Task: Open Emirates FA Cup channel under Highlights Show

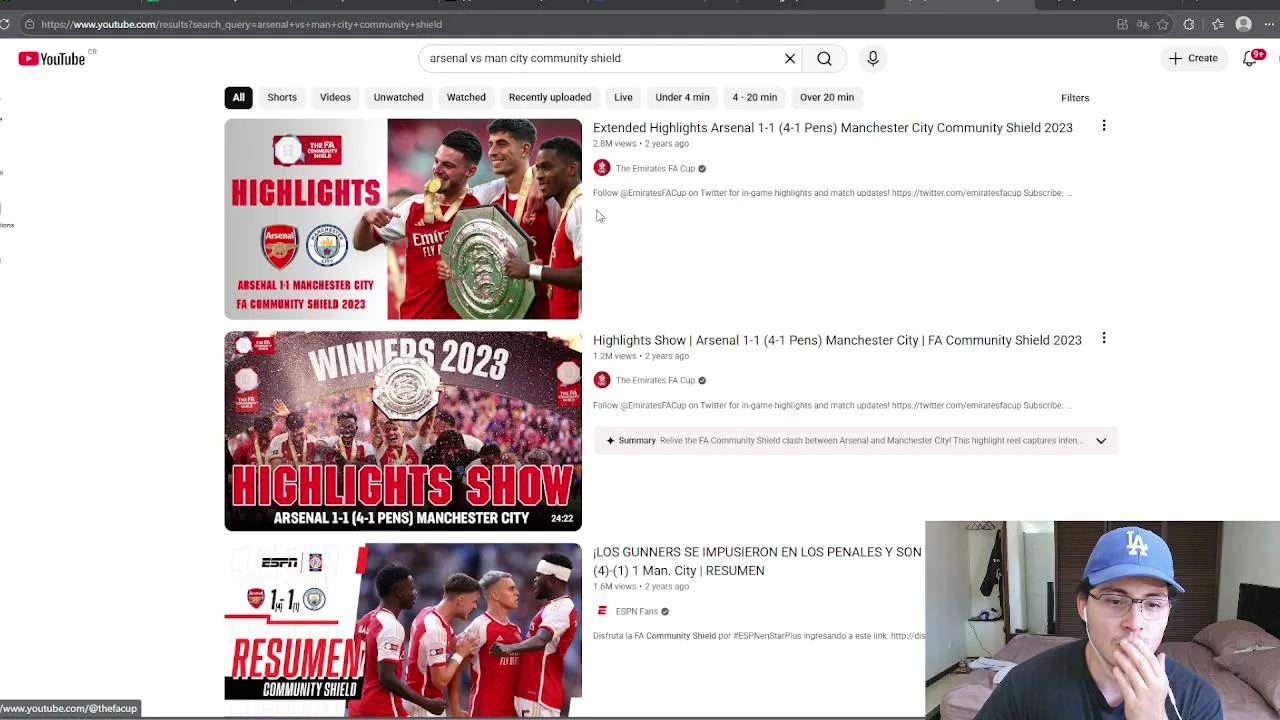Action: tap(655, 380)
